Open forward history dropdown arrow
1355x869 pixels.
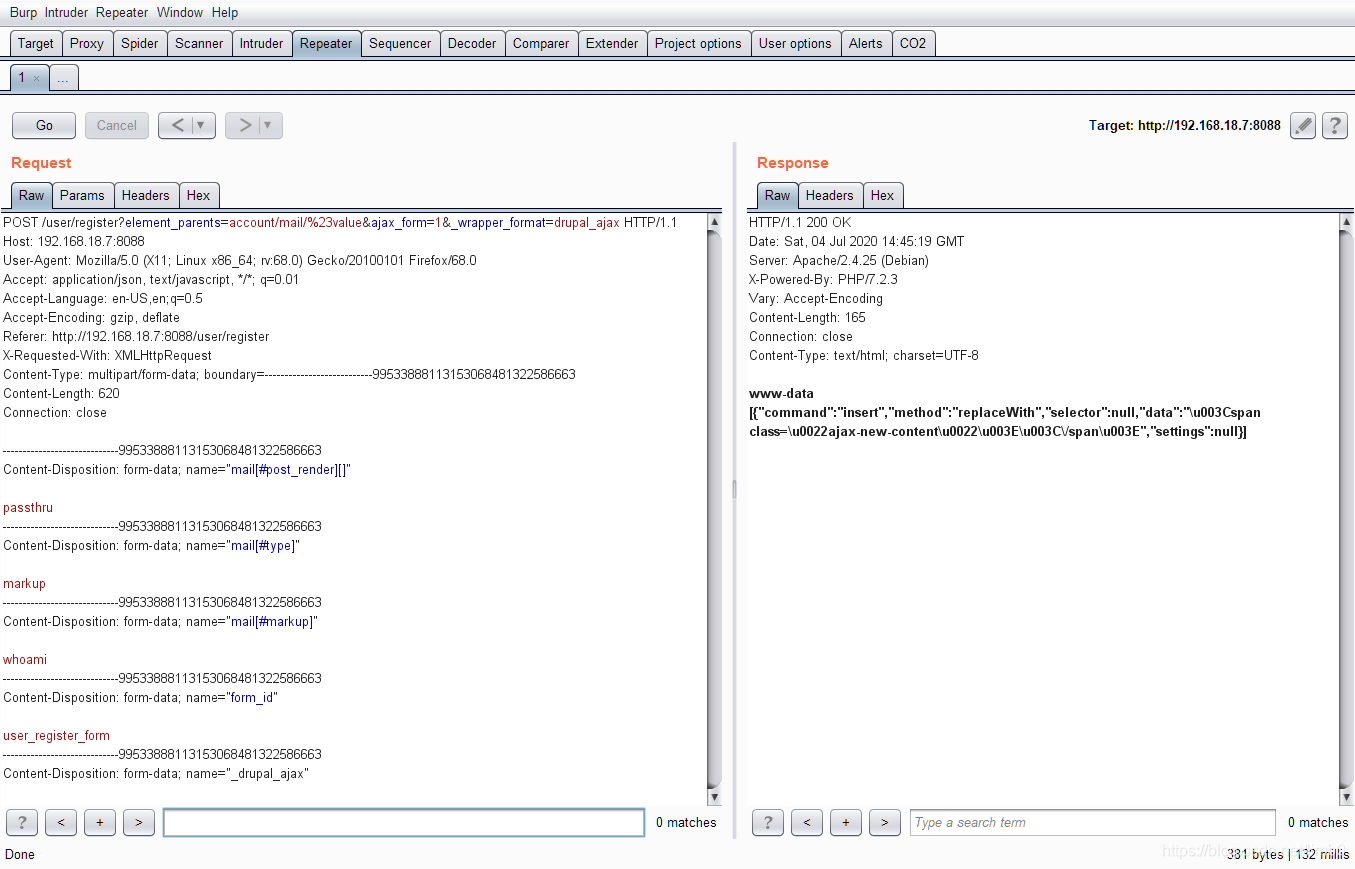[x=270, y=125]
